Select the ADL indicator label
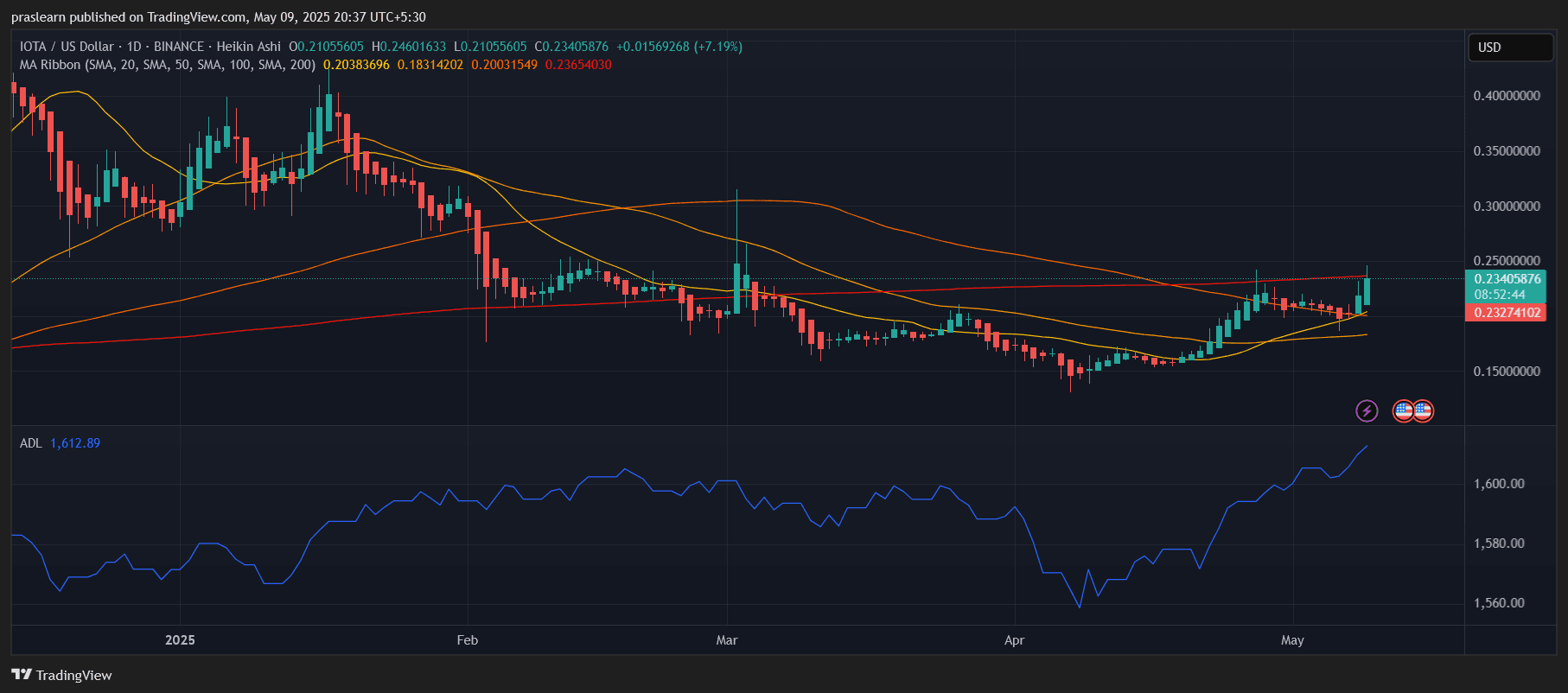The image size is (1568, 693). click(x=30, y=443)
